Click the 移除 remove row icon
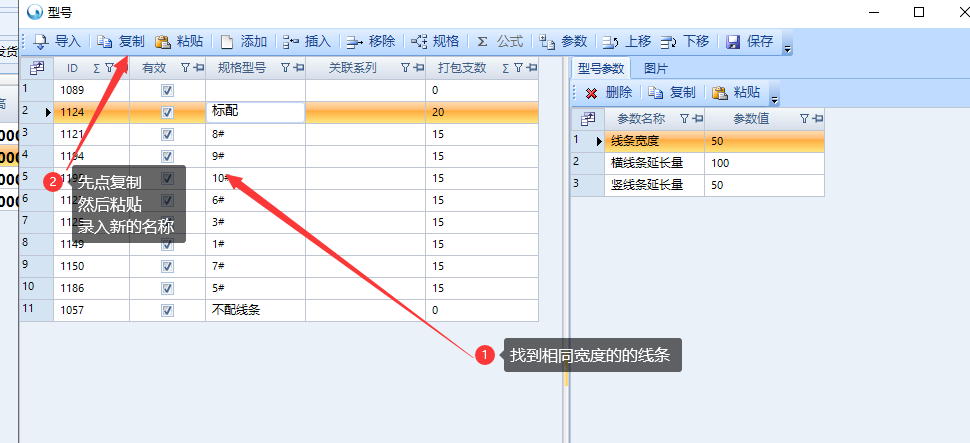Image resolution: width=970 pixels, height=443 pixels. point(355,42)
